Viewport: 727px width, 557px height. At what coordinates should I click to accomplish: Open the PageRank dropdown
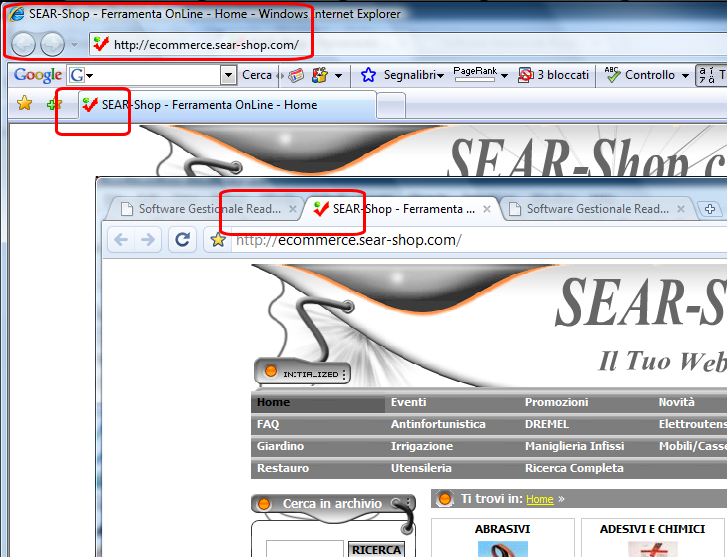coord(504,75)
